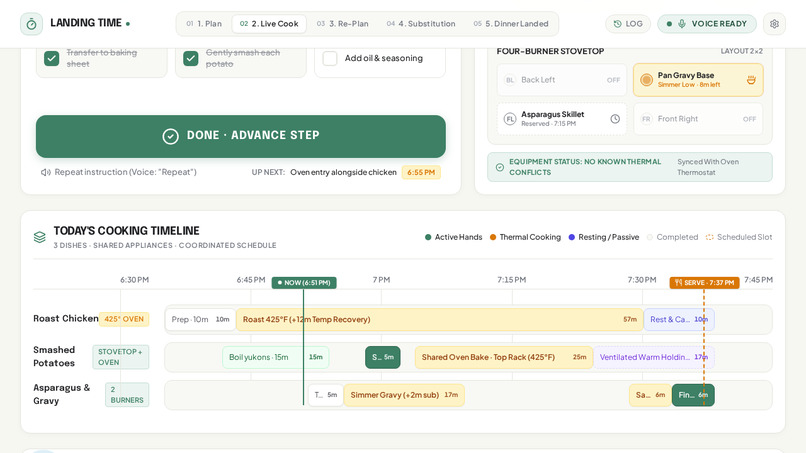Click the Voice Ready button
Image resolution: width=806 pixels, height=453 pixels.
pyautogui.click(x=707, y=24)
